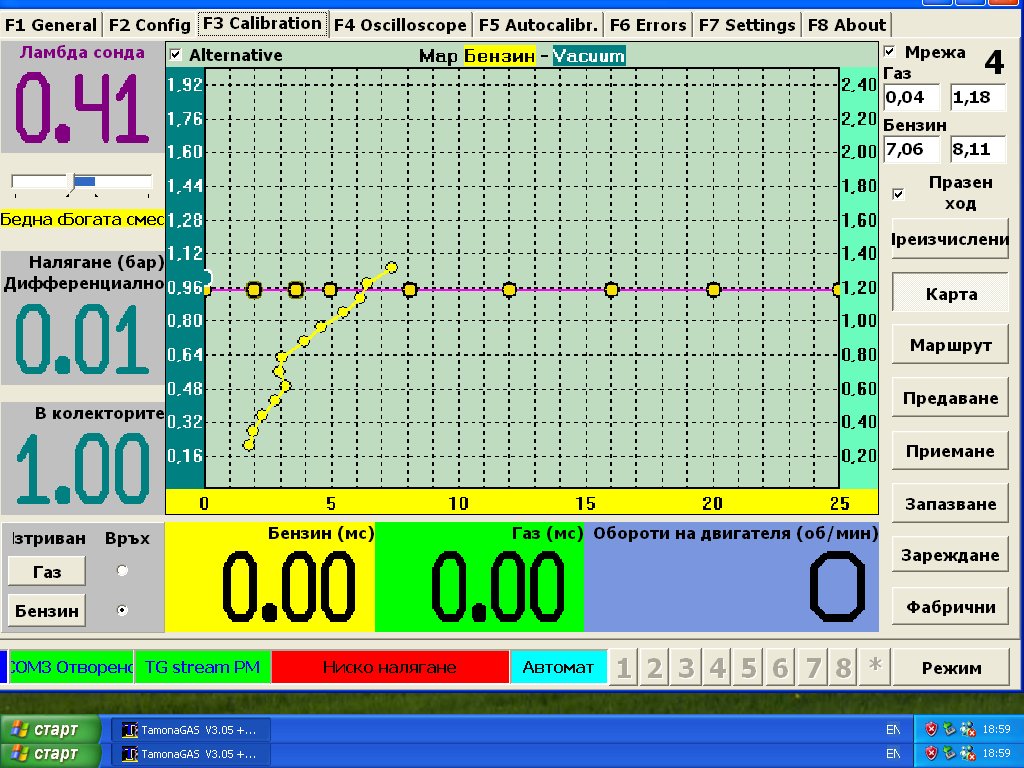
Task: Click the Автомат status indicator
Action: tap(558, 667)
